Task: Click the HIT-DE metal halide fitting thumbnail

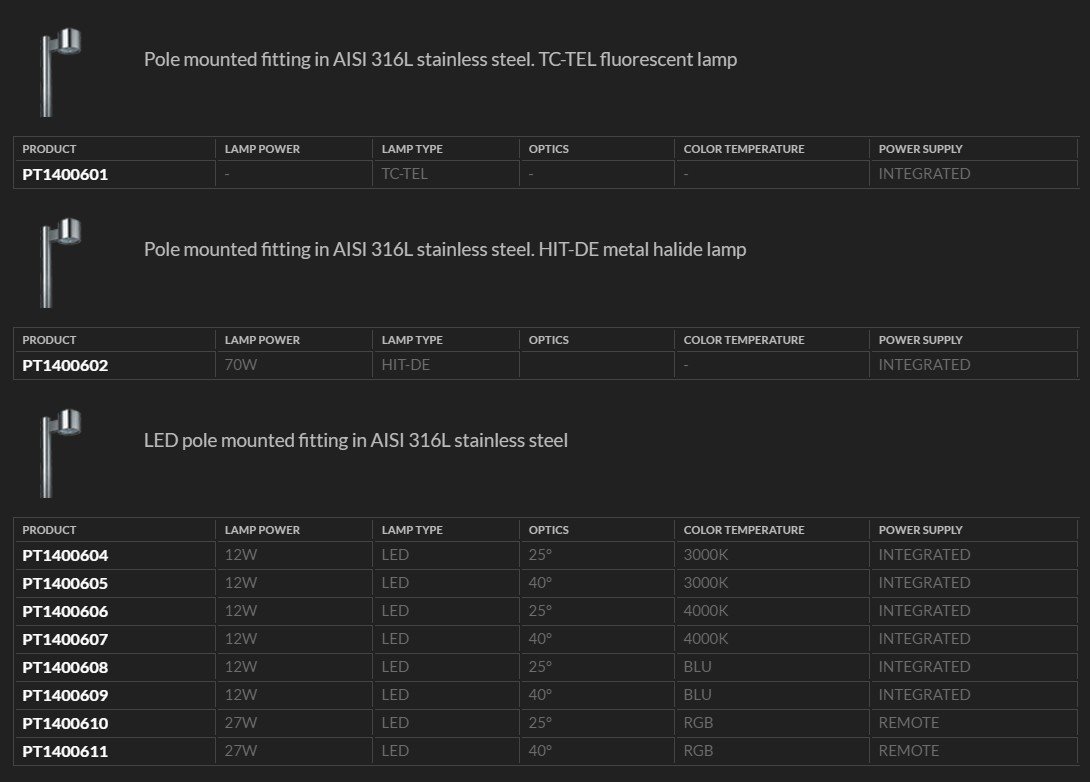Action: [59, 262]
